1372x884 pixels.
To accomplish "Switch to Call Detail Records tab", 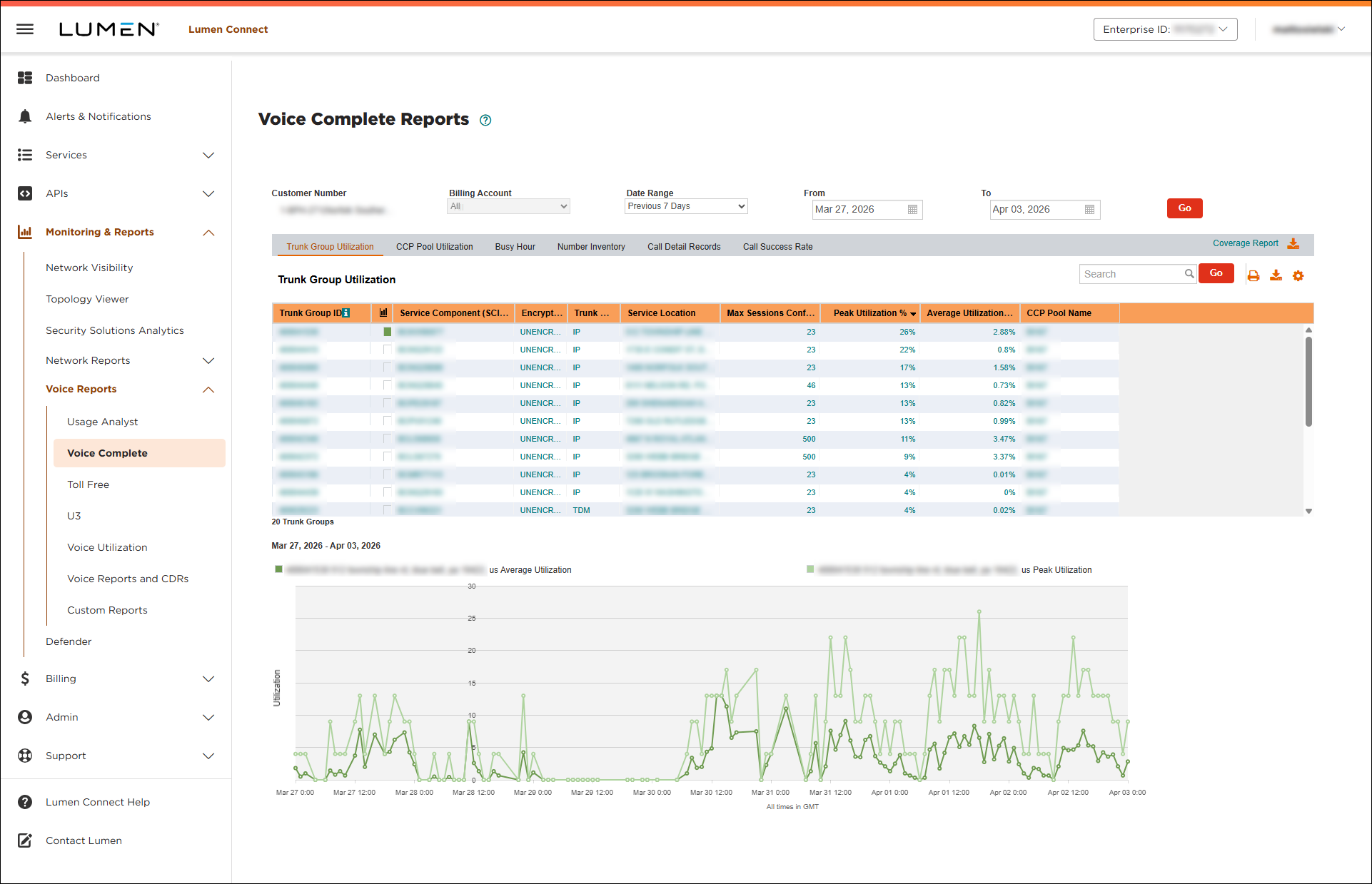I will click(684, 247).
